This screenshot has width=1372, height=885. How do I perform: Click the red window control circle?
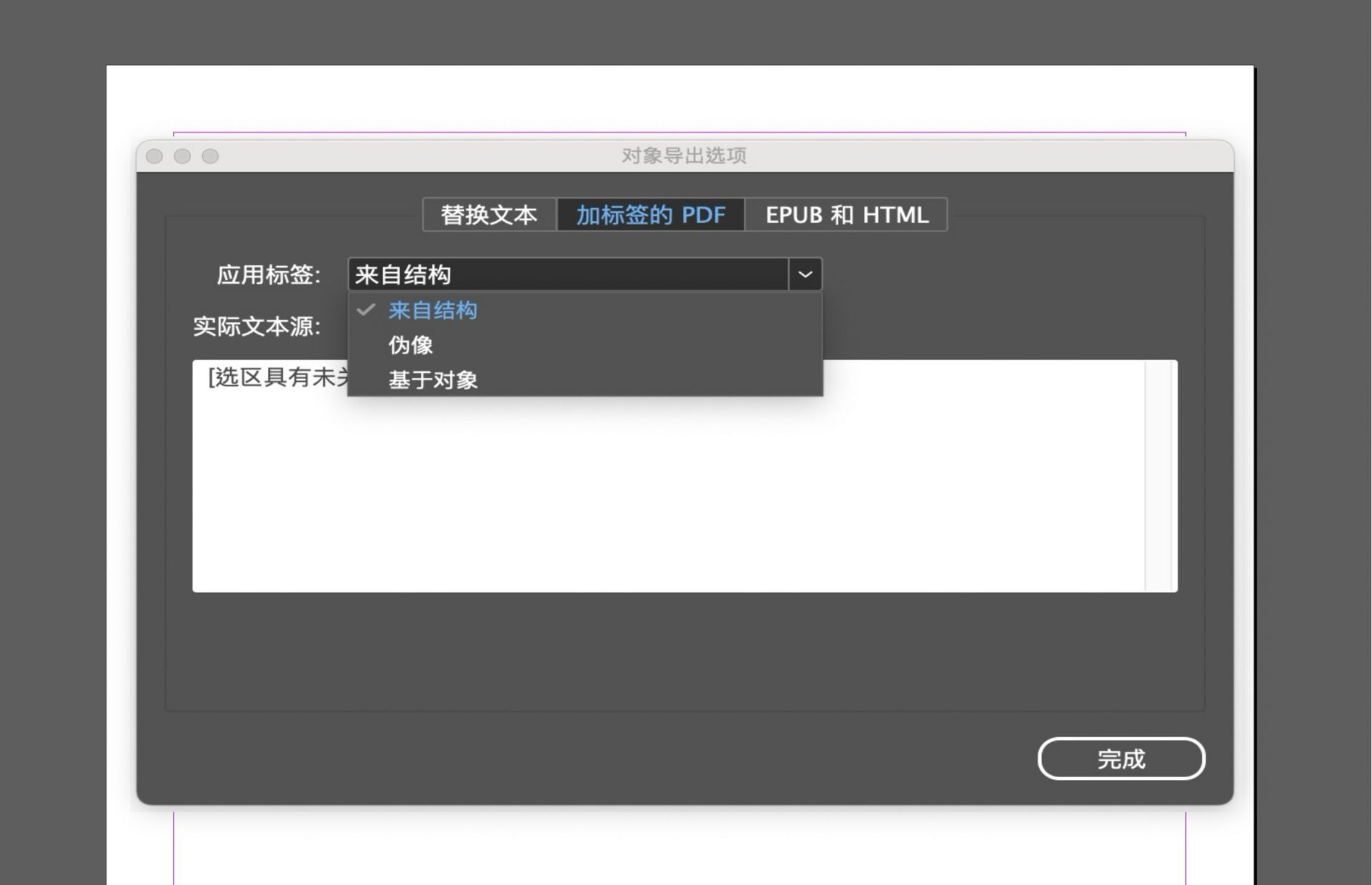click(x=155, y=156)
